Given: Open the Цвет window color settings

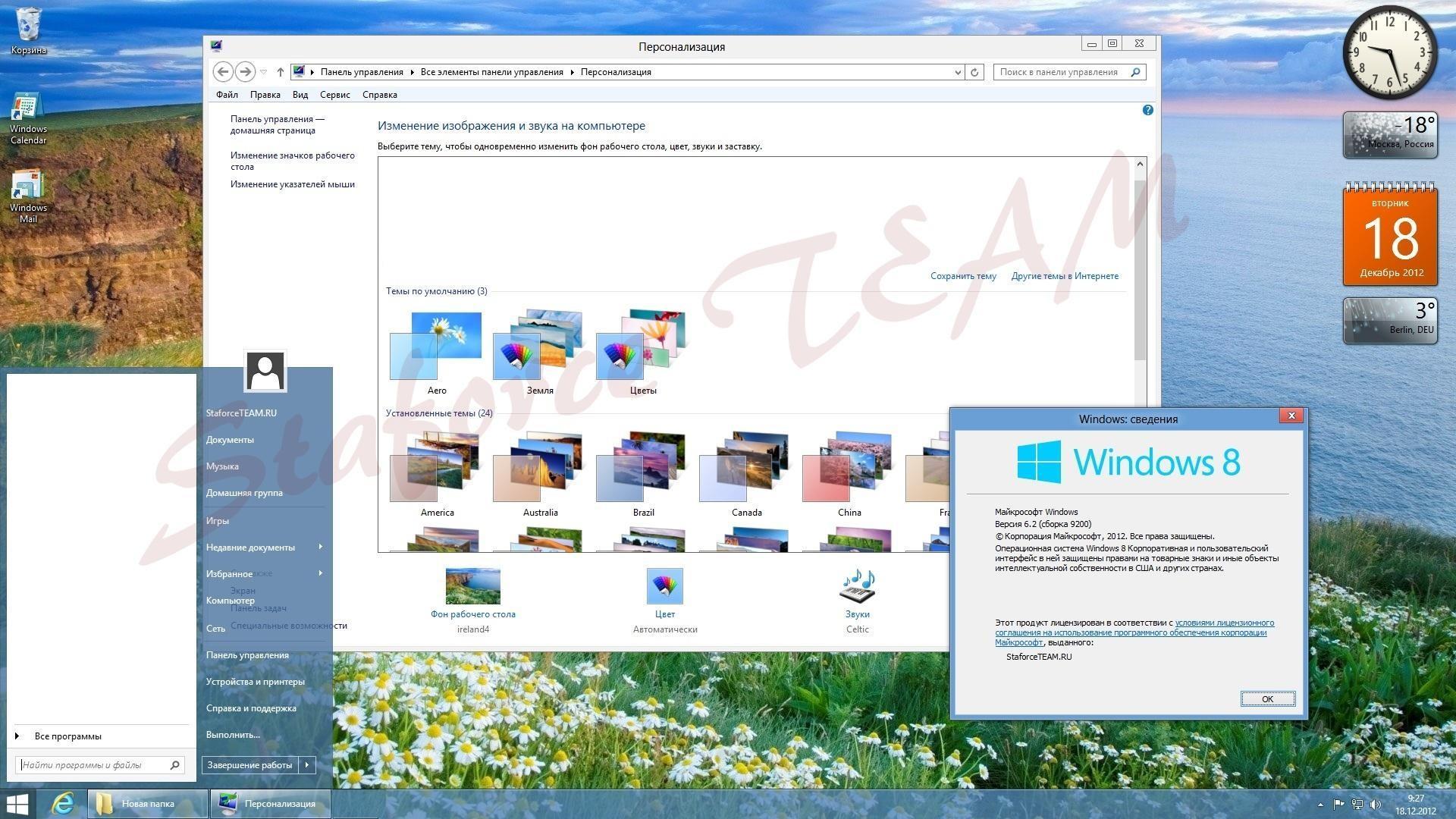Looking at the screenshot, I should point(665,601).
